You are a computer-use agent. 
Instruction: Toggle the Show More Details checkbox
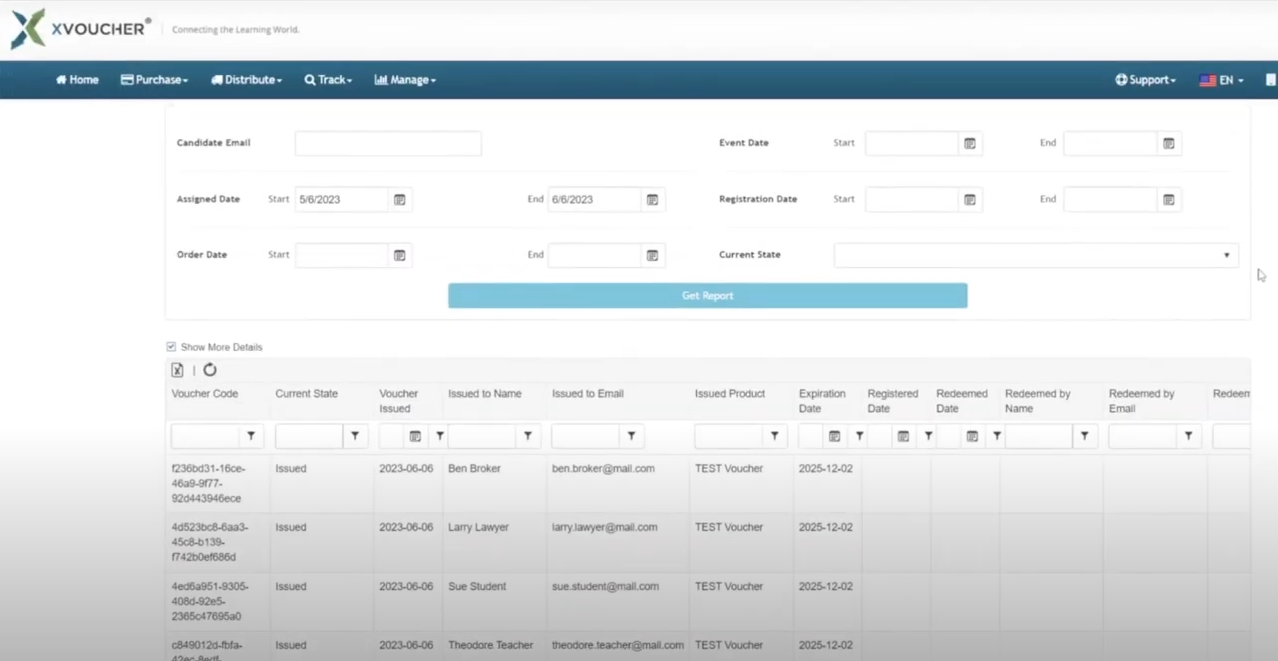[171, 347]
